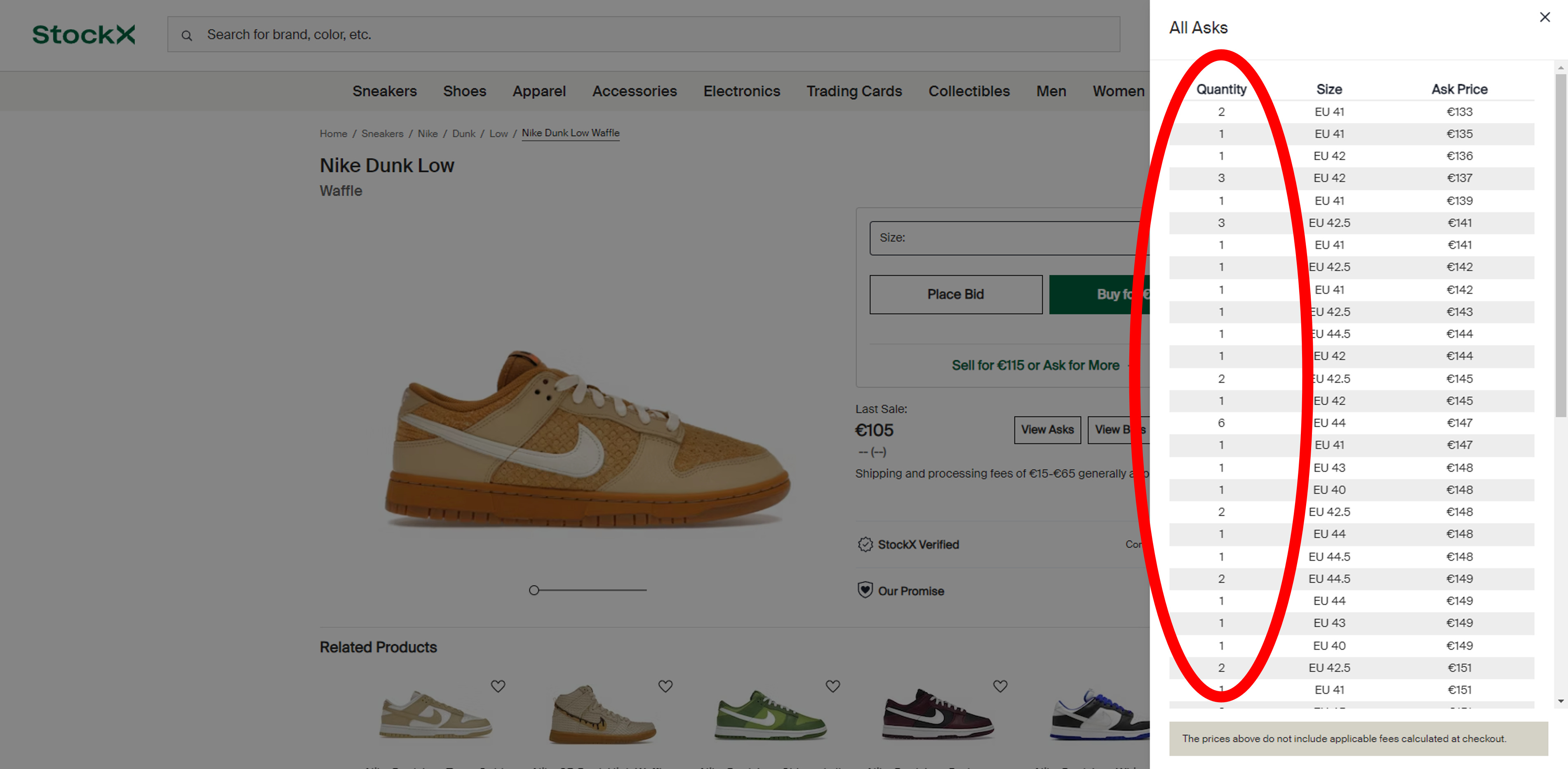Select the €137 ask price cell
Image resolution: width=1568 pixels, height=769 pixels.
(x=1459, y=178)
